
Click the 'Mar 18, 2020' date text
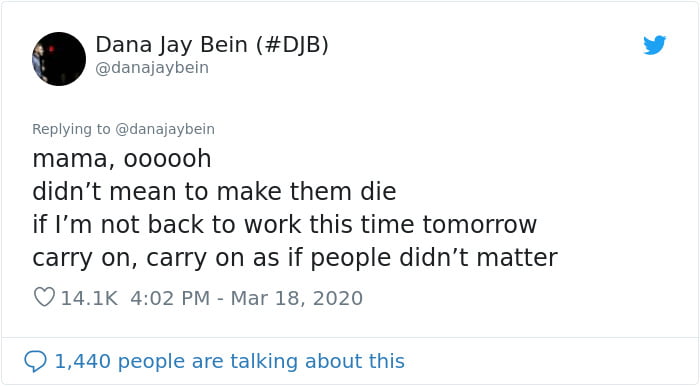(296, 298)
